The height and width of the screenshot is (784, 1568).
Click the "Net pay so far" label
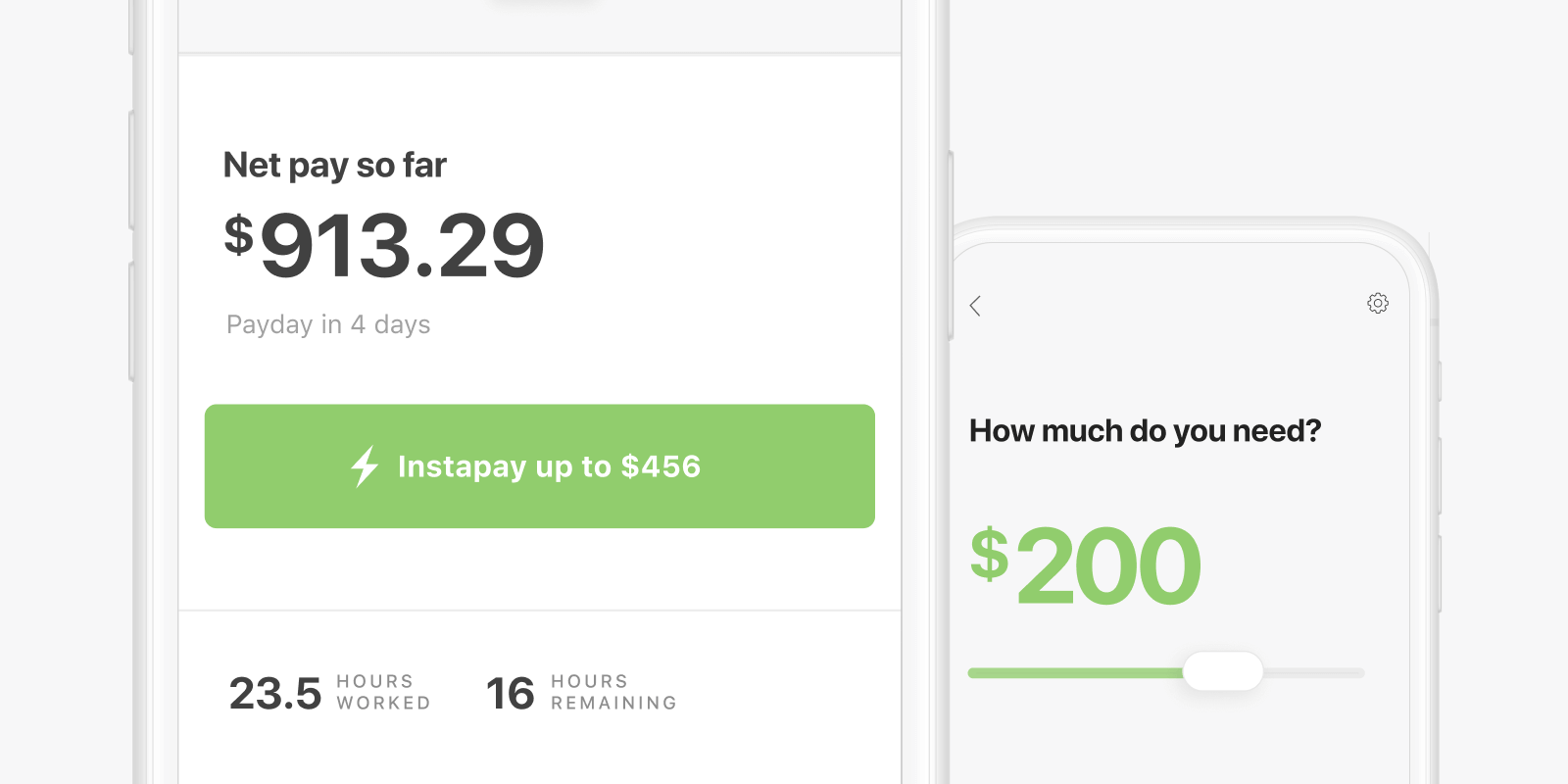(335, 165)
